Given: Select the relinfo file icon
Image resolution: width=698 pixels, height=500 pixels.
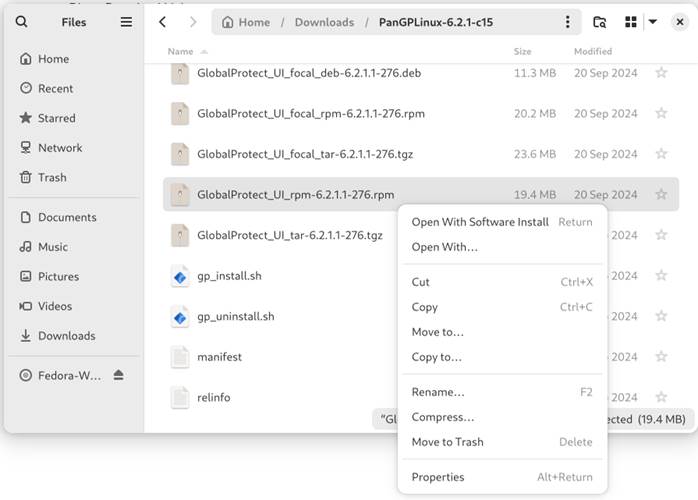Looking at the screenshot, I should (x=180, y=398).
